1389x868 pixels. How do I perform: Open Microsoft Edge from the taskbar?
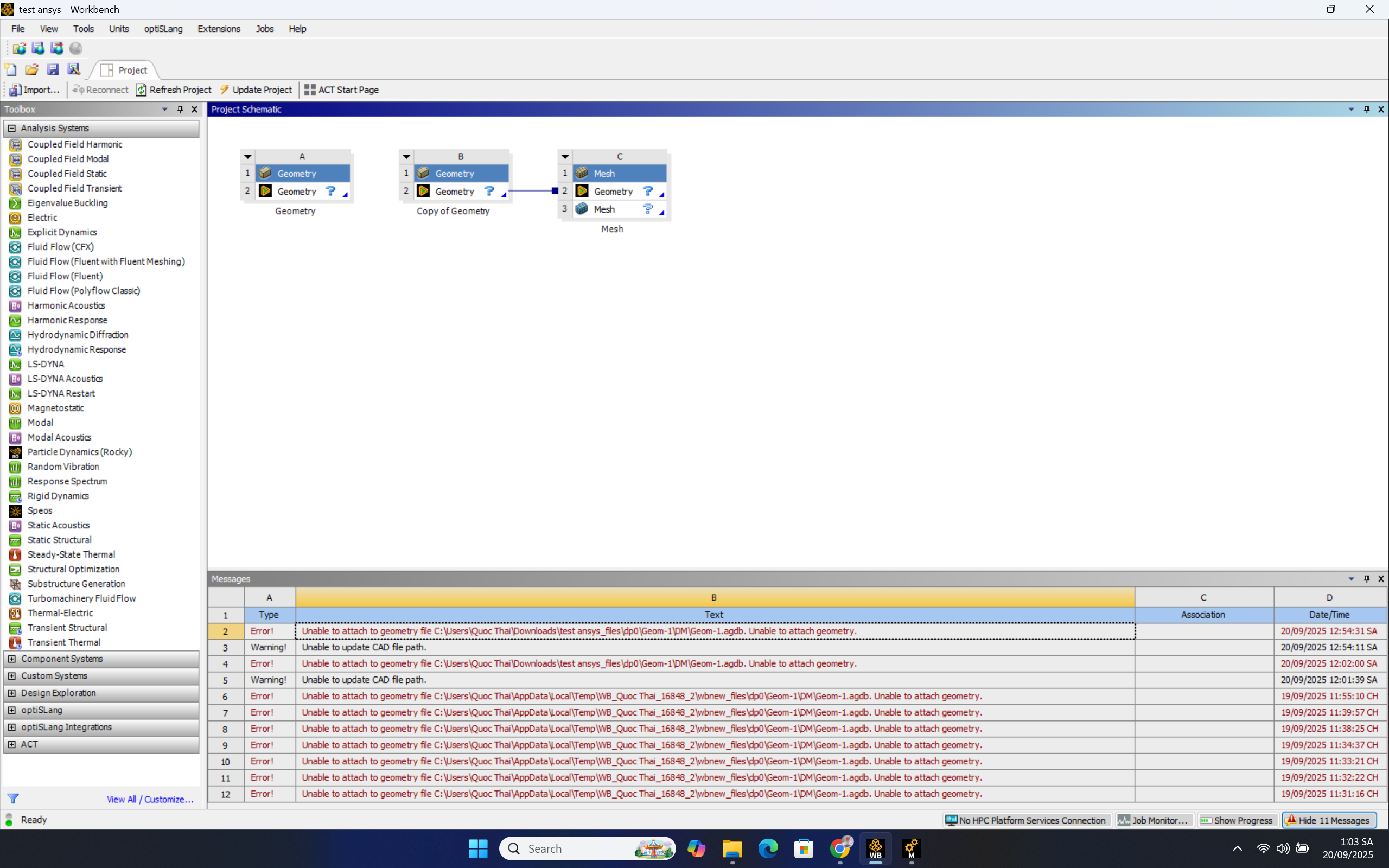point(768,848)
